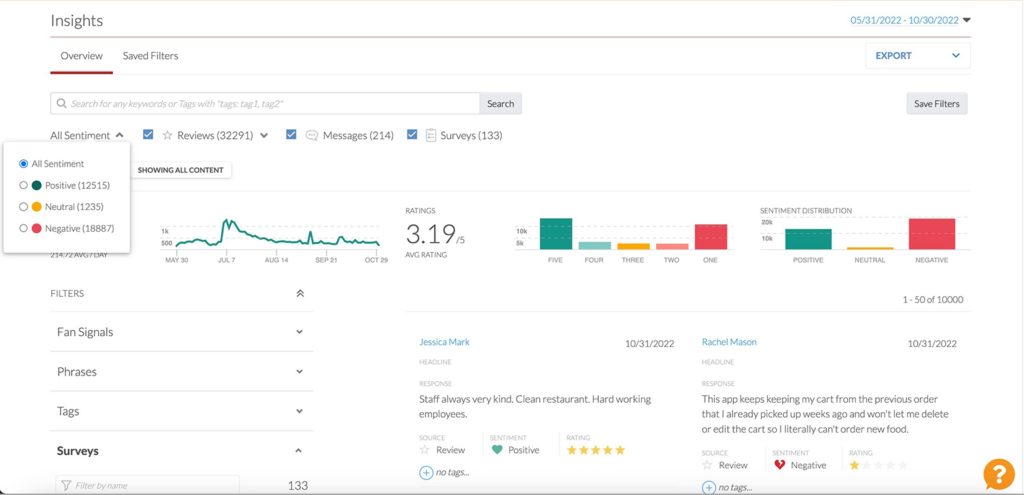The height and width of the screenshot is (495, 1024).
Task: Select the Neutral (1235) radio option
Action: click(24, 207)
